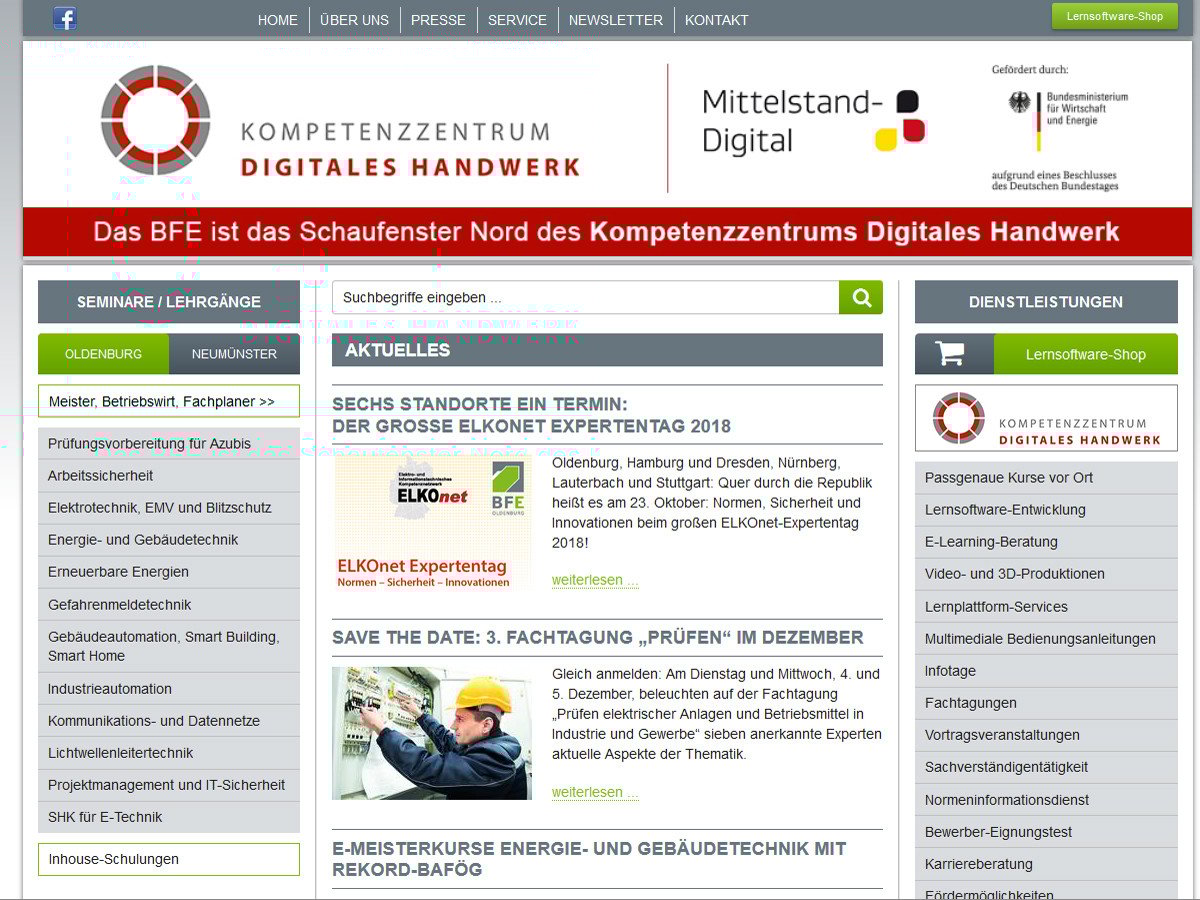Image resolution: width=1200 pixels, height=900 pixels.
Task: Open the Fachtagung Prüfen im Dezember headline
Action: [x=598, y=637]
